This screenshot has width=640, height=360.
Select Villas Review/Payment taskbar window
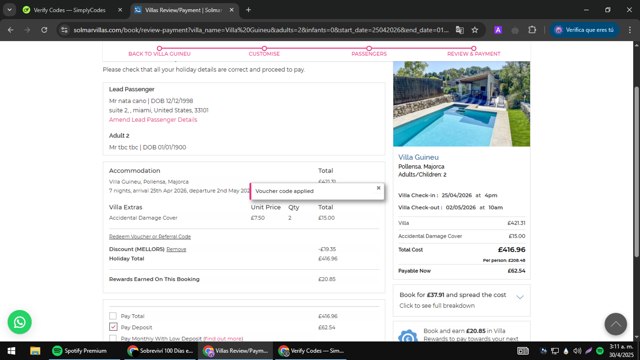[236, 351]
